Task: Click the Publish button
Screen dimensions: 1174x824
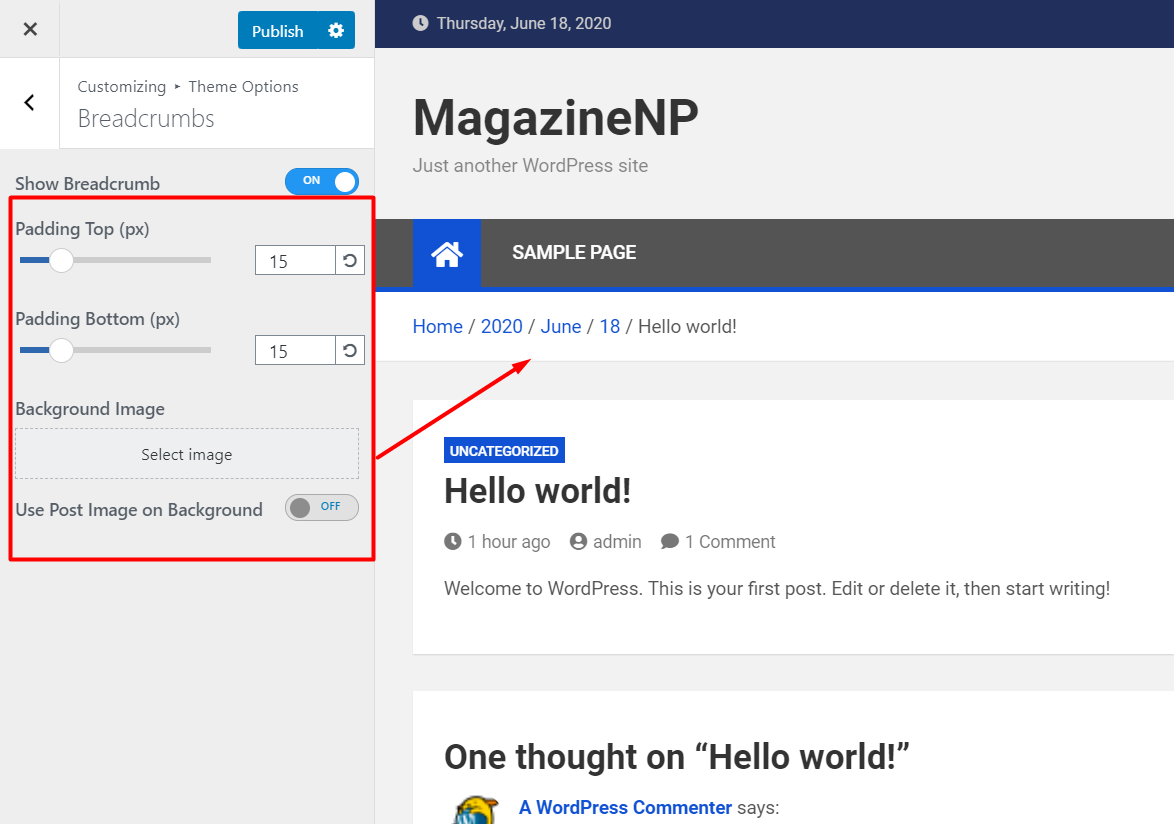Action: pyautogui.click(x=278, y=31)
